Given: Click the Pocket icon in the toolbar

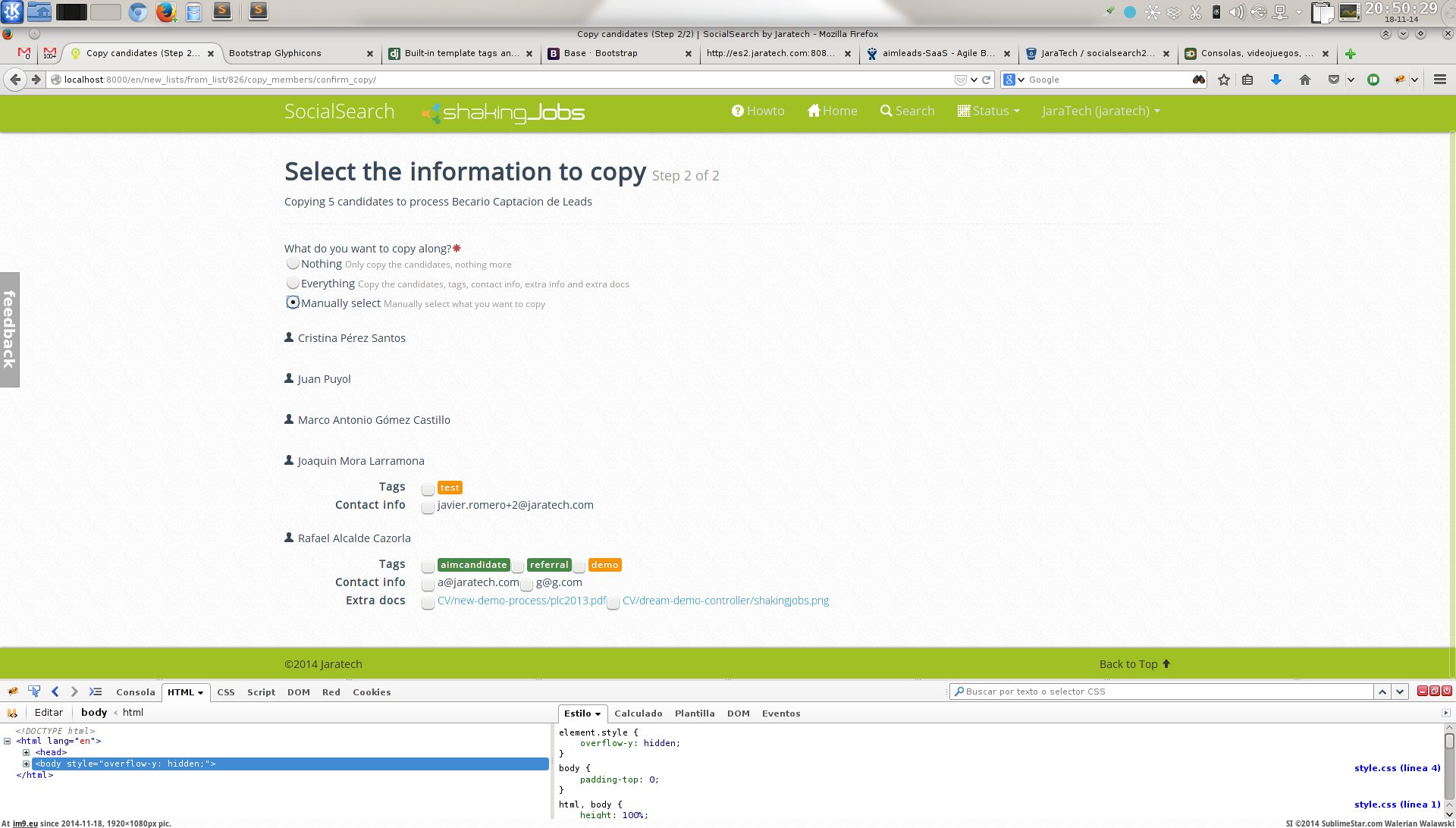Looking at the screenshot, I should [1333, 80].
